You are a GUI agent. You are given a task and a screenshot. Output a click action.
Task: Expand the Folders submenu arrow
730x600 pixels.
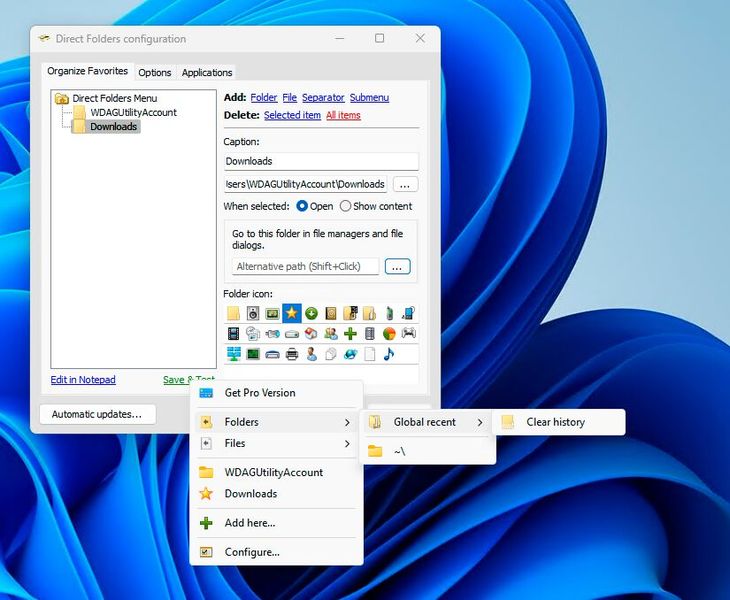click(x=347, y=422)
